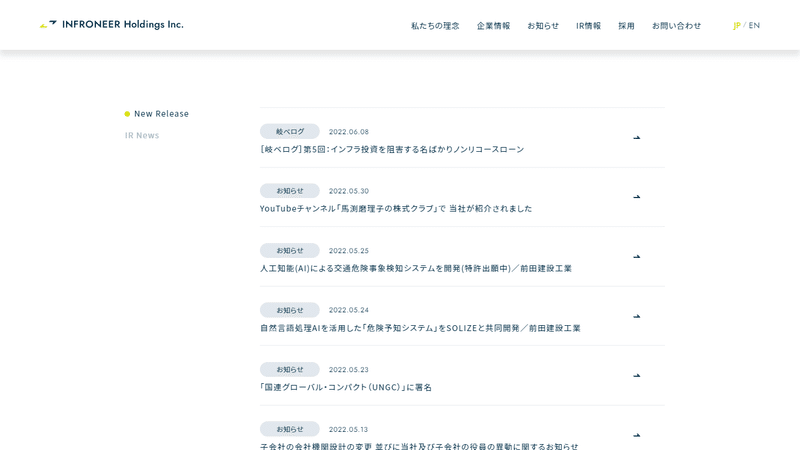Image resolution: width=800 pixels, height=450 pixels.
Task: Click the date 2022.05.30
Action: pyautogui.click(x=349, y=191)
